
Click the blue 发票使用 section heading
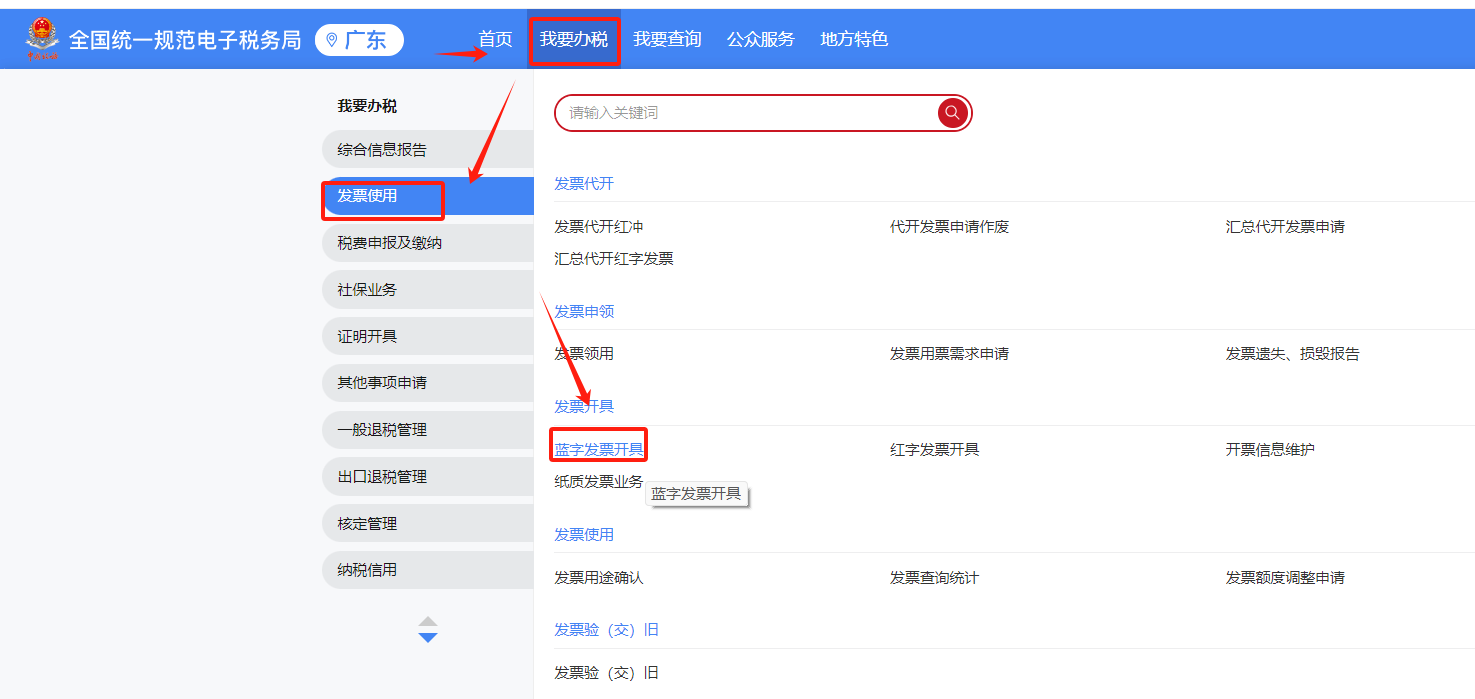pyautogui.click(x=584, y=535)
